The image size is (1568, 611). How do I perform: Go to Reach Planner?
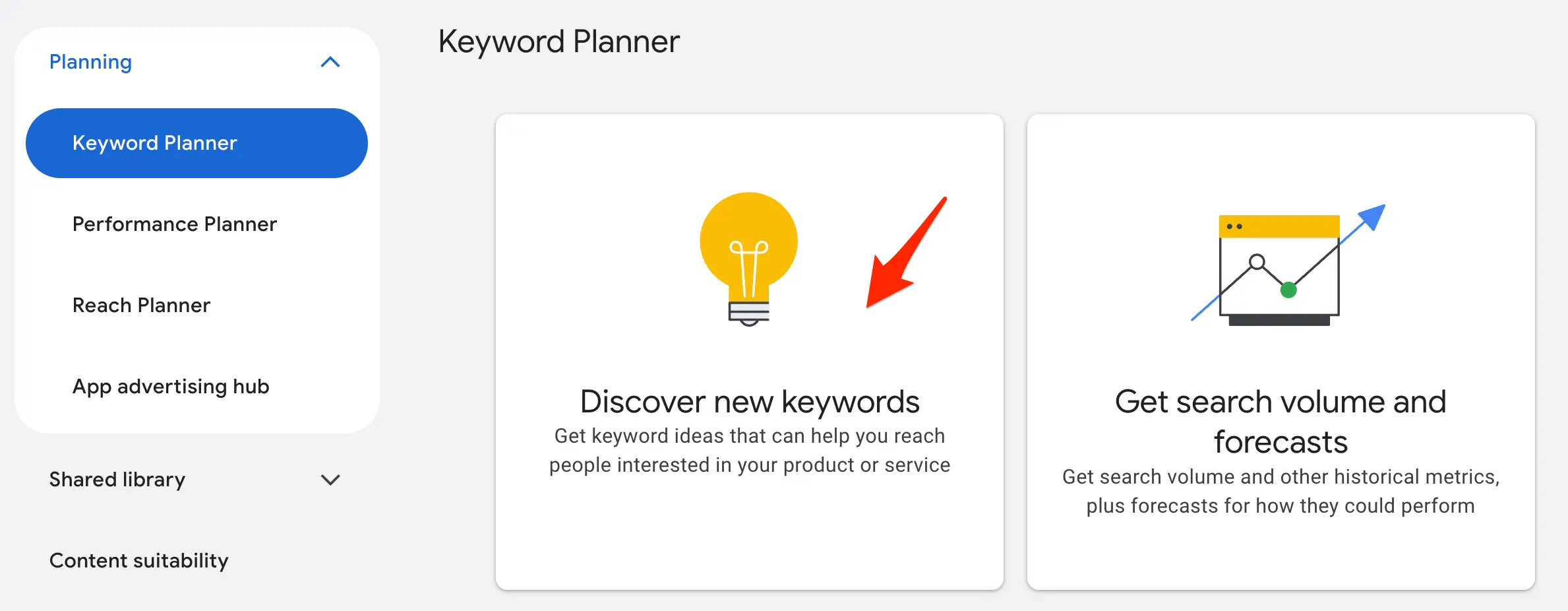coord(141,305)
